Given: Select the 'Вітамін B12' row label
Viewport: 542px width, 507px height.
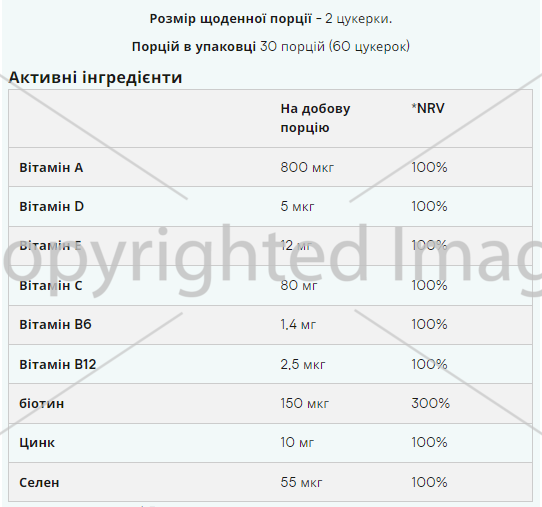Looking at the screenshot, I should (58, 365).
